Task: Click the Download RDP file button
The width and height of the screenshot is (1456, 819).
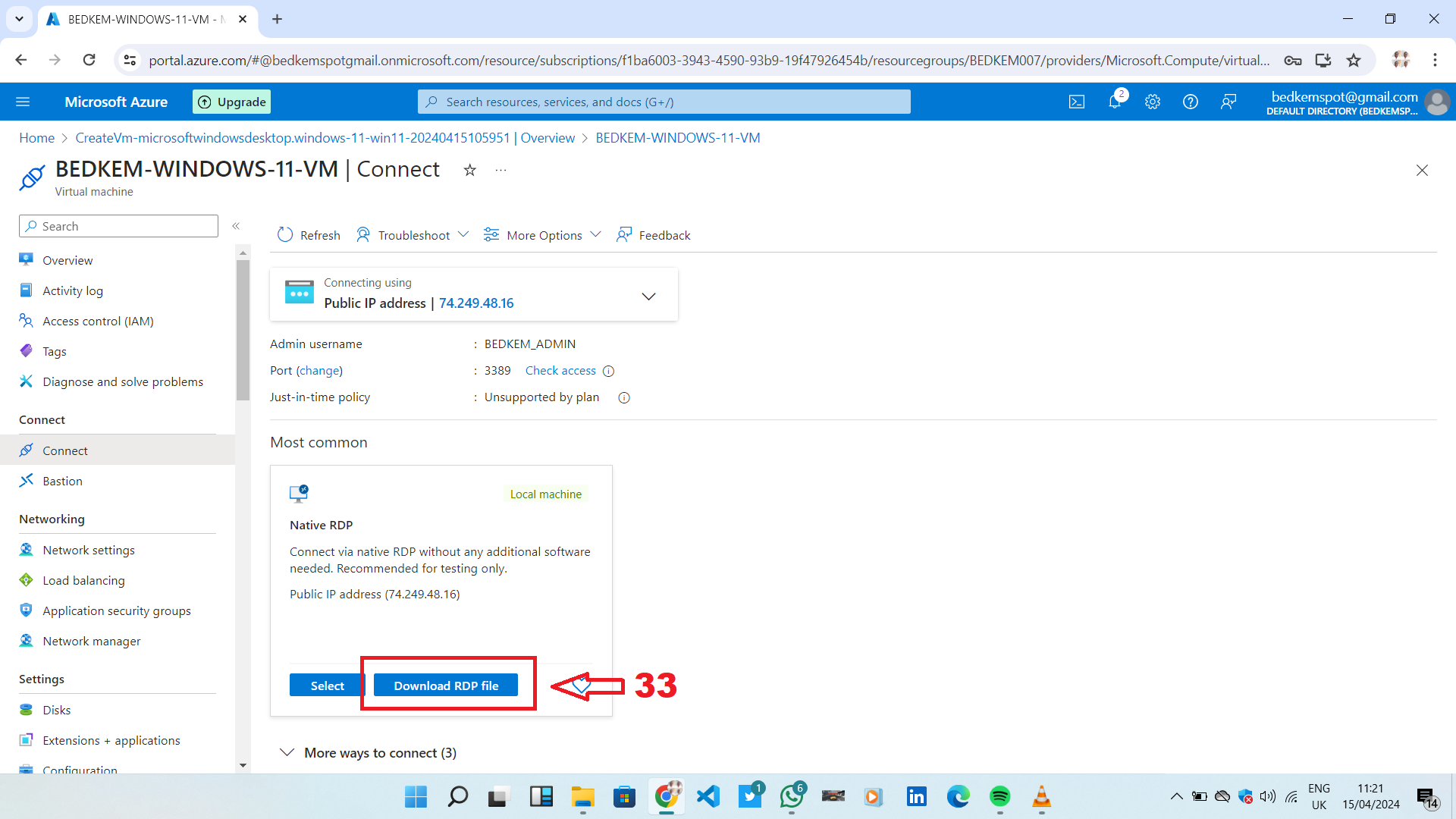Action: (446, 686)
